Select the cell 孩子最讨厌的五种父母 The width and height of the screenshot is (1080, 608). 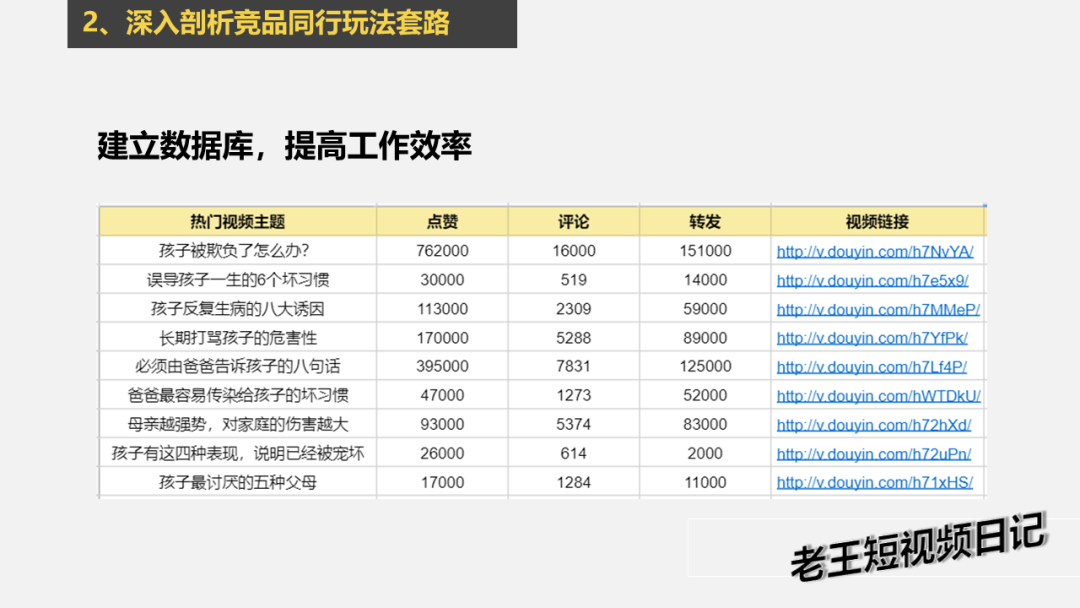(238, 483)
